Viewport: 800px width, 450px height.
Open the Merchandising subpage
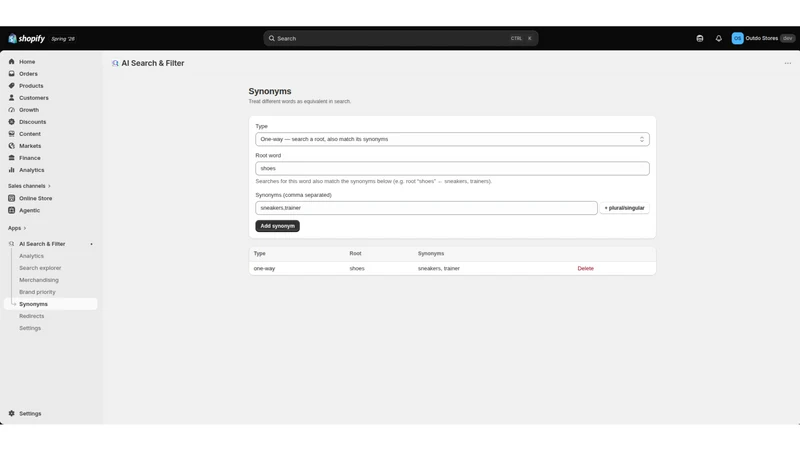pos(39,280)
